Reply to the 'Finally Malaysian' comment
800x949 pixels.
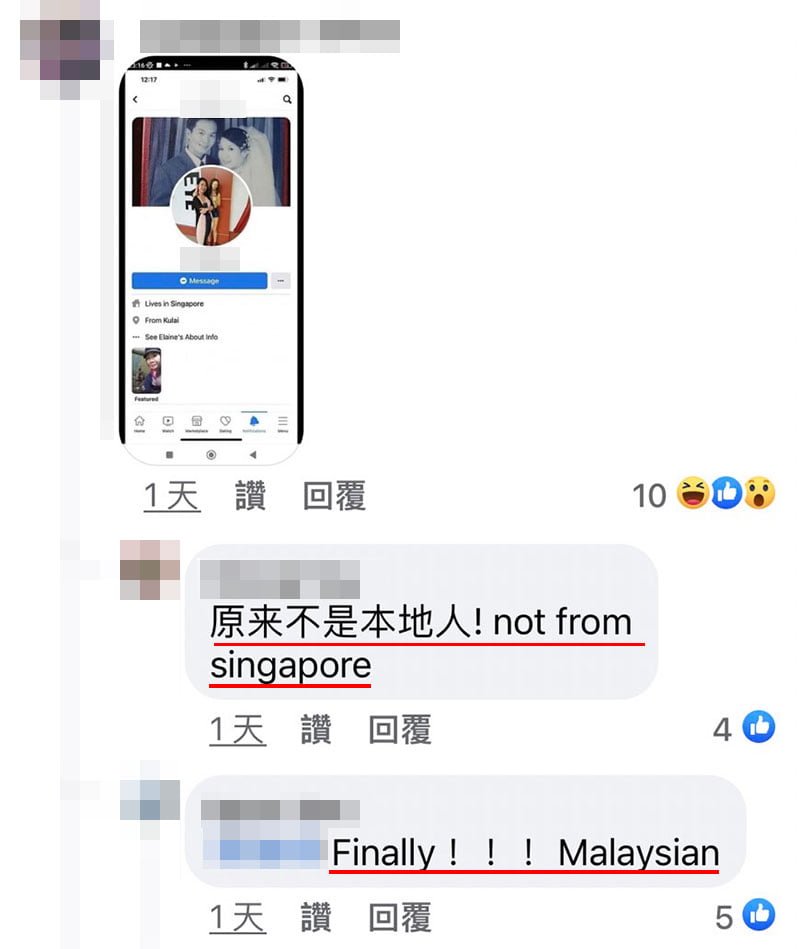[x=399, y=918]
